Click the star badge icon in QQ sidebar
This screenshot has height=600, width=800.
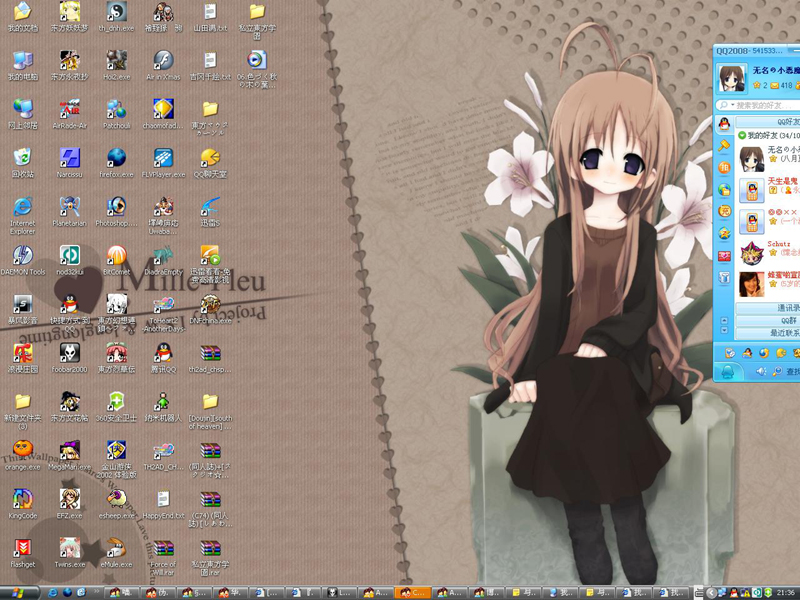tap(724, 234)
